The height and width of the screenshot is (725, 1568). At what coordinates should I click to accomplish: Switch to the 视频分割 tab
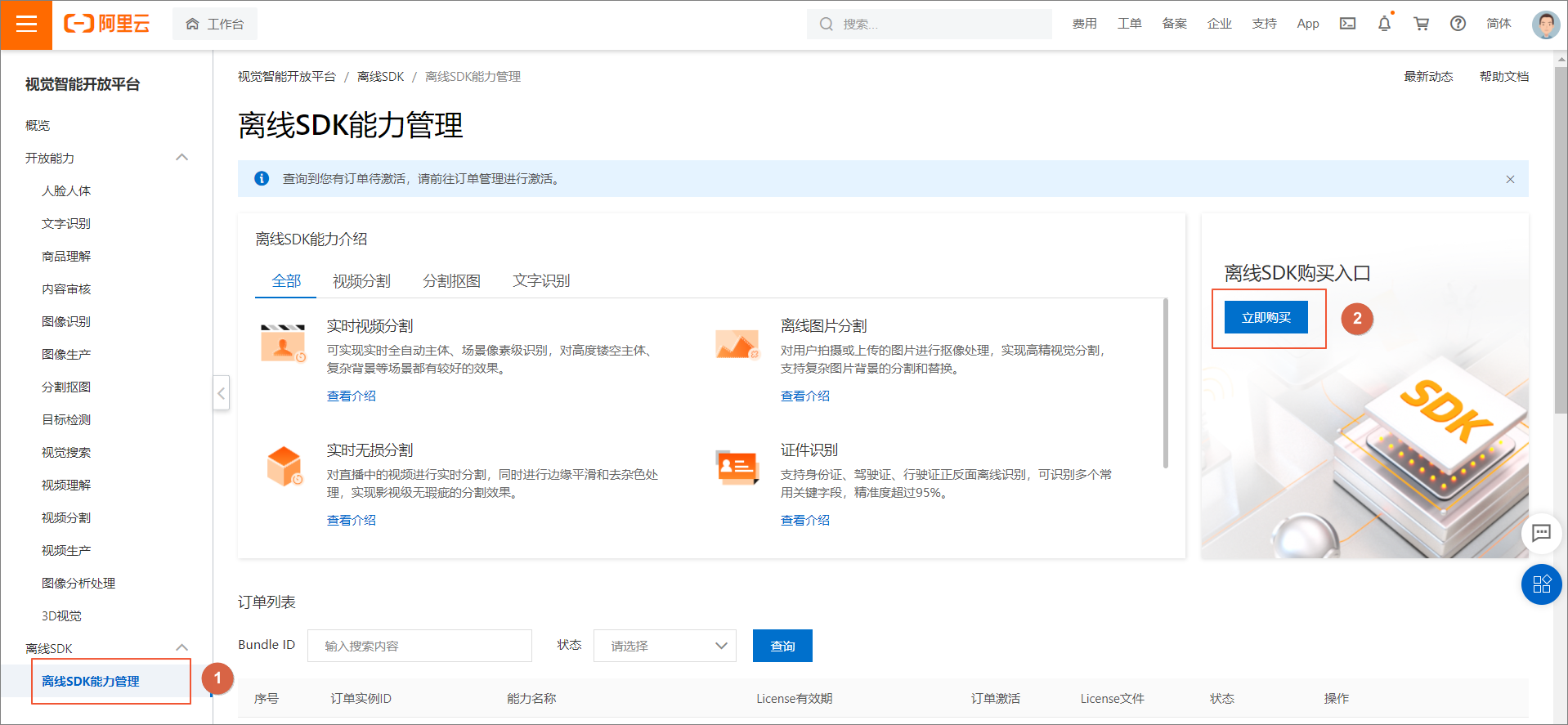pos(361,281)
